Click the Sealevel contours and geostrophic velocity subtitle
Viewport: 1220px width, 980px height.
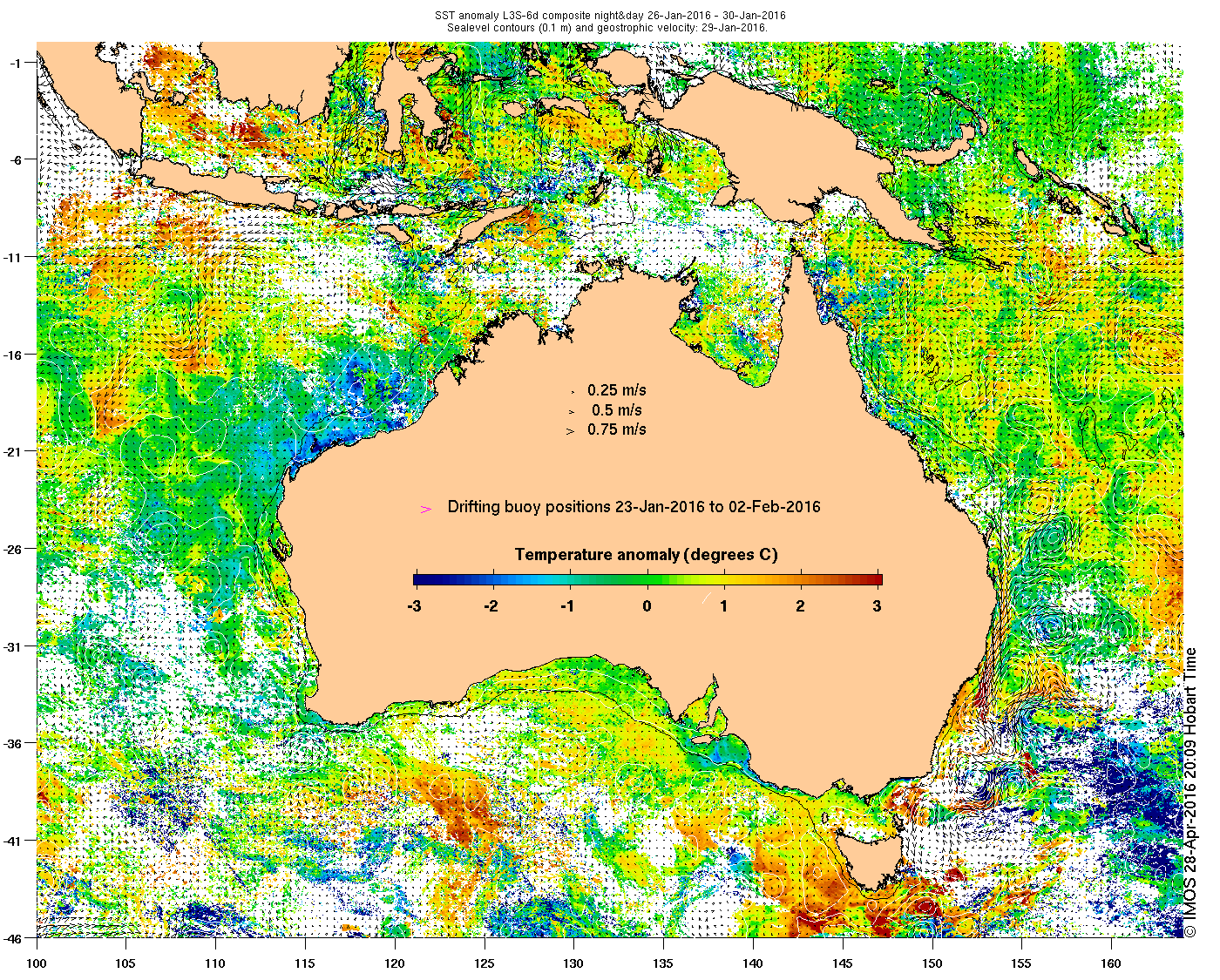tap(607, 27)
